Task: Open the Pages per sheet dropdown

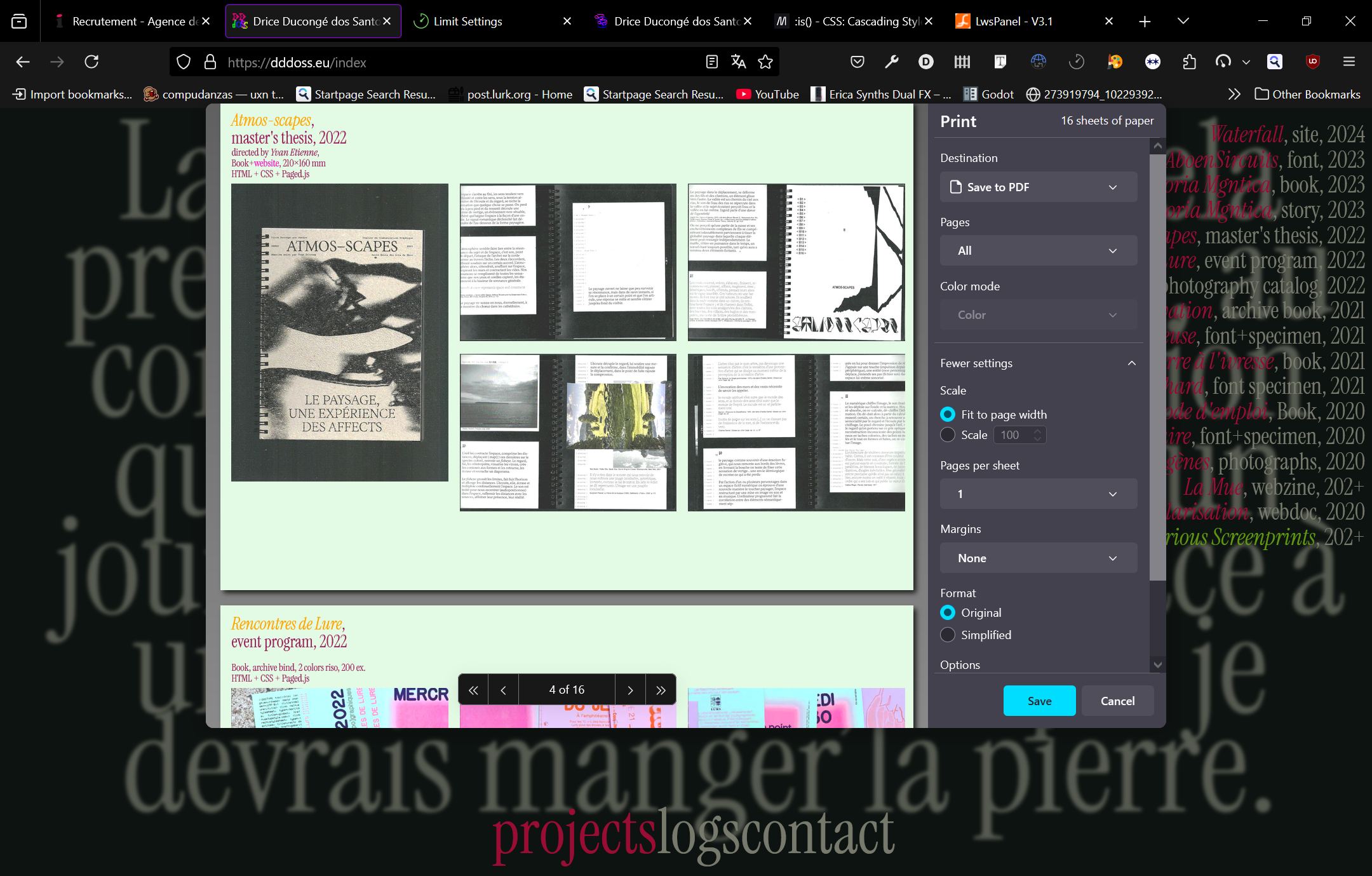Action: point(1039,494)
